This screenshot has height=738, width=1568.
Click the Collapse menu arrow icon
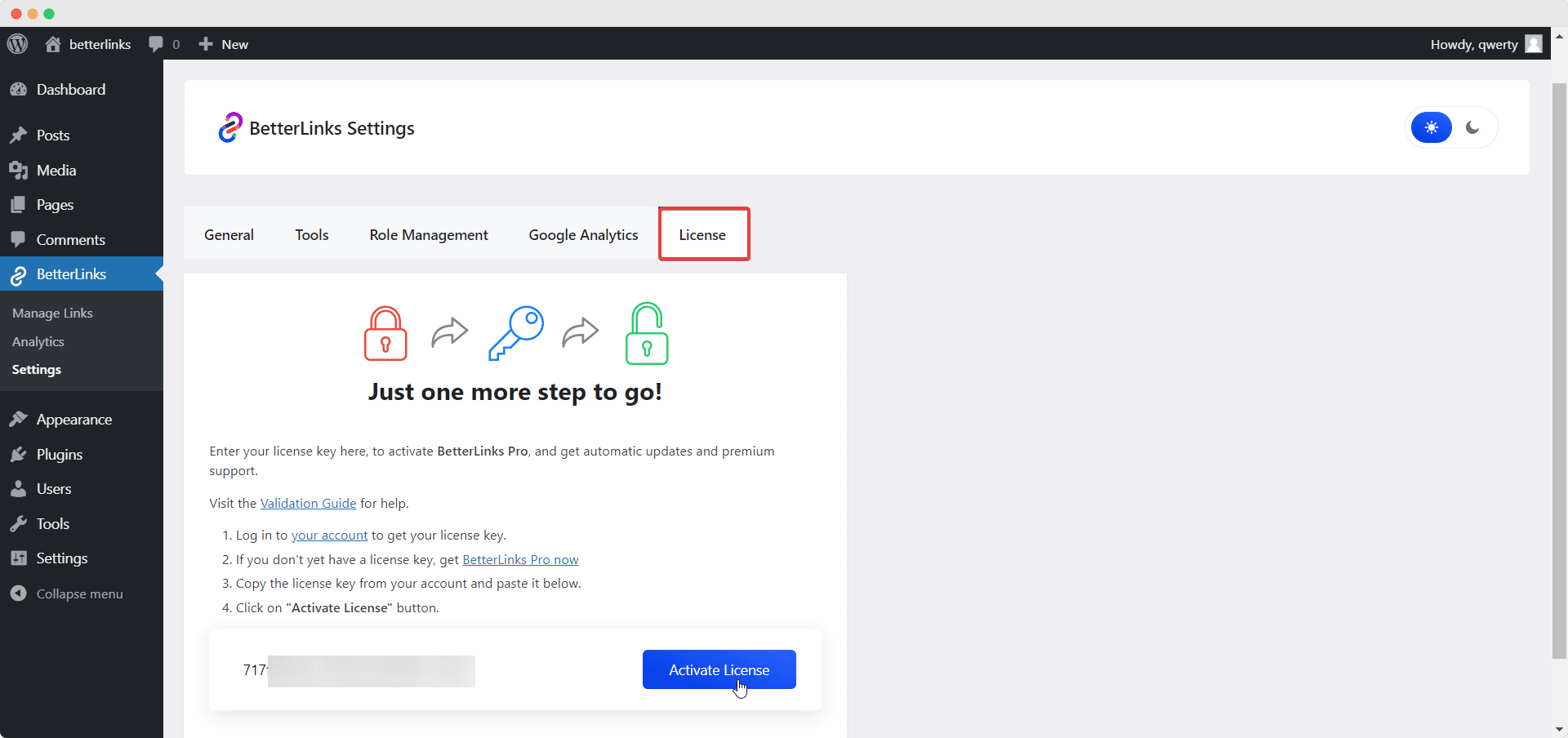tap(19, 594)
